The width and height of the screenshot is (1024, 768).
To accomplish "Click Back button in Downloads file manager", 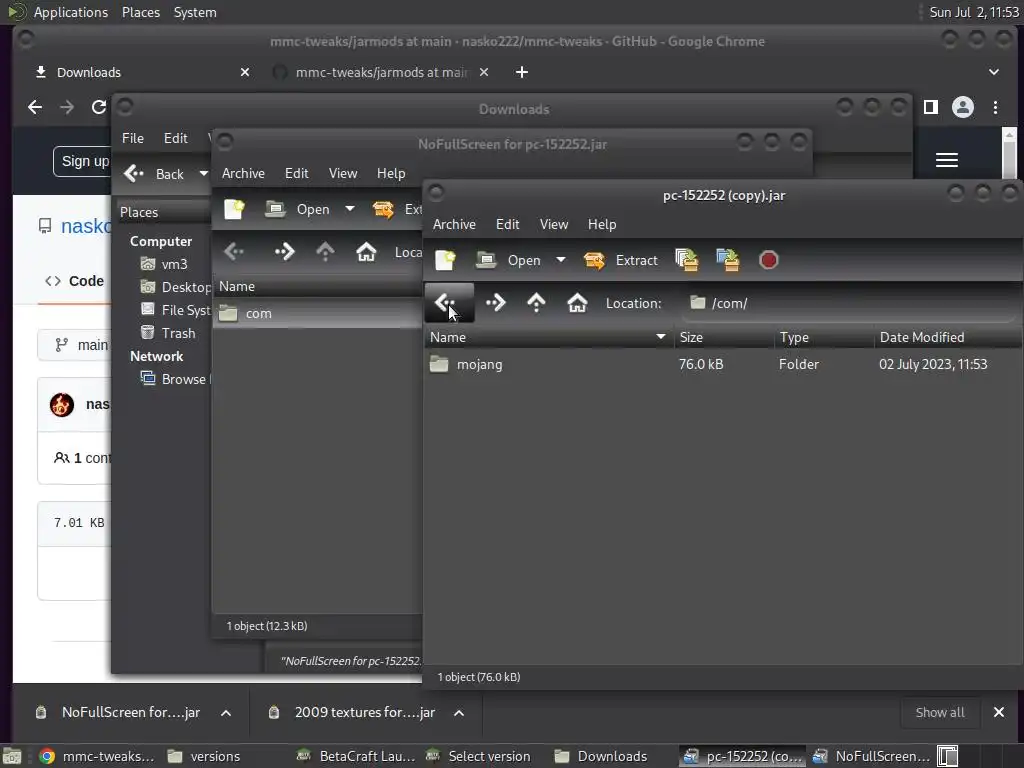I will tap(155, 174).
